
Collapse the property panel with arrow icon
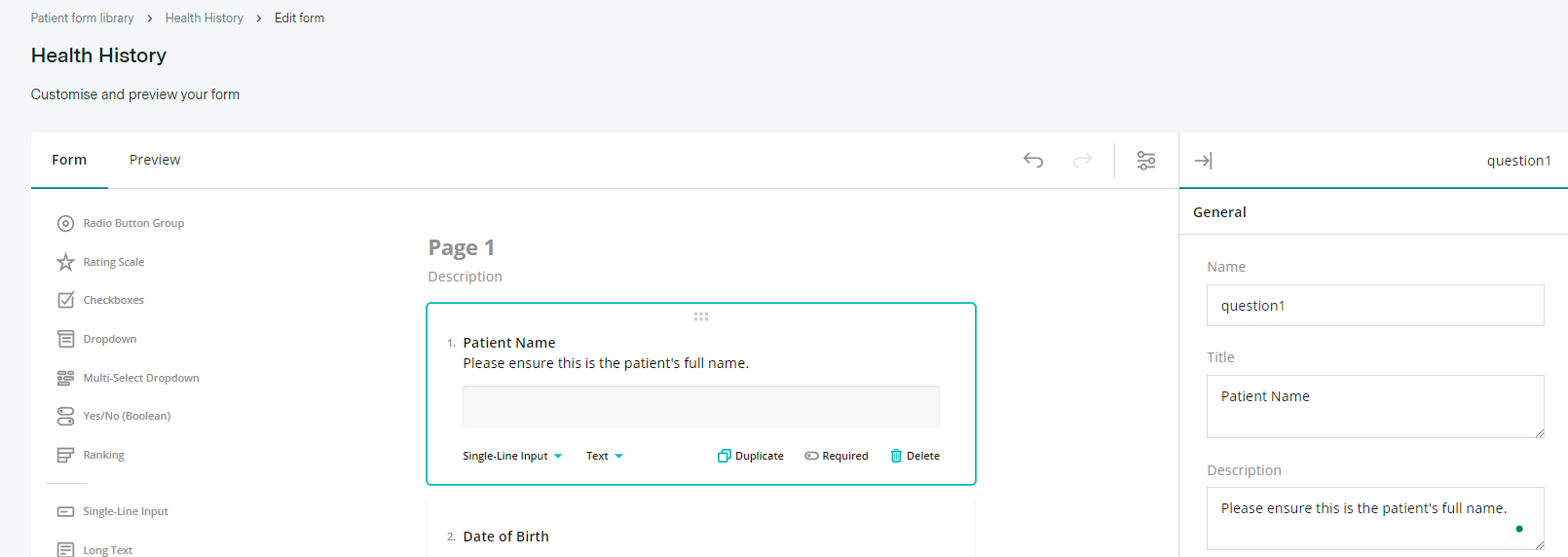click(1204, 161)
